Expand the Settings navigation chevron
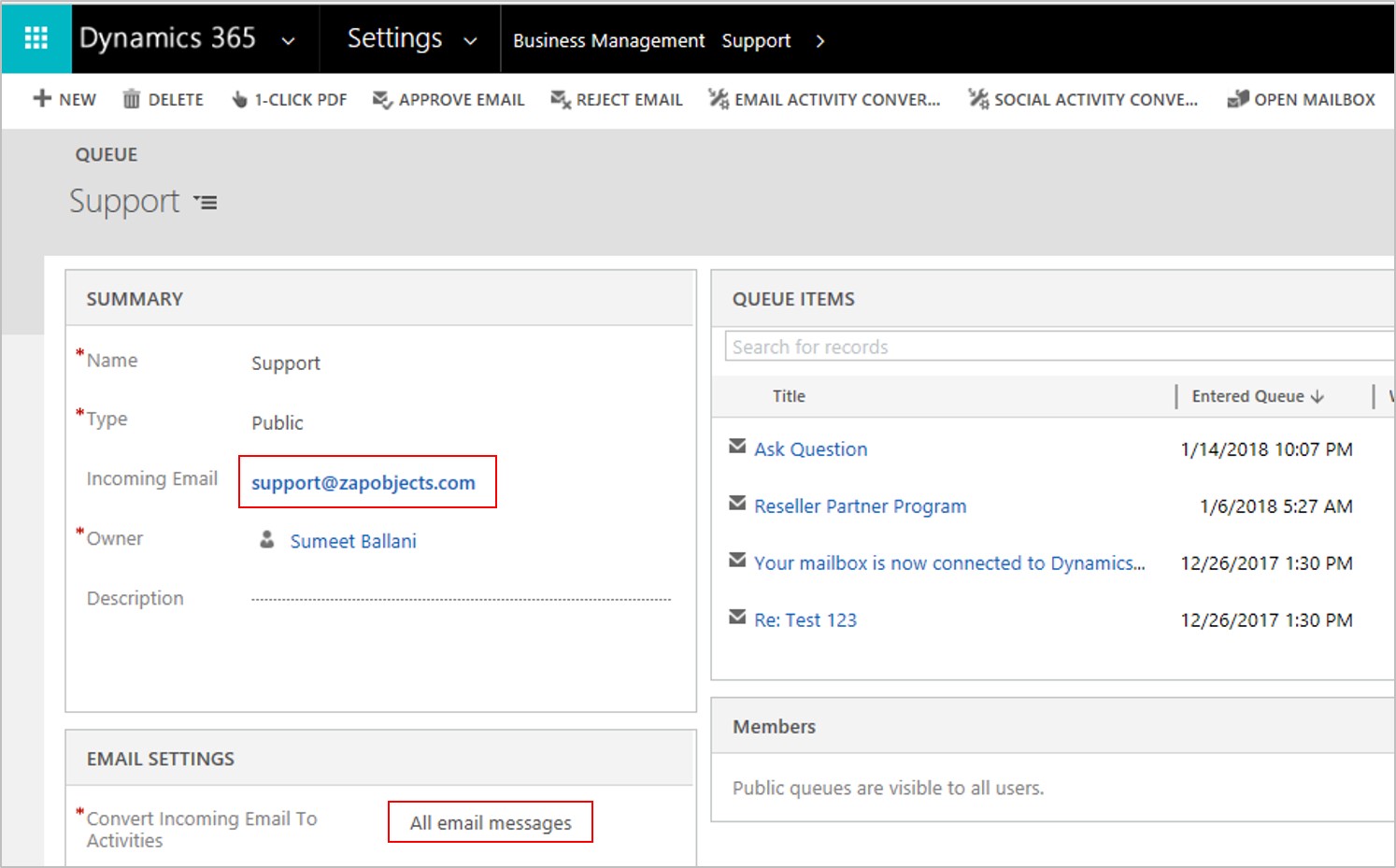The width and height of the screenshot is (1396, 868). pyautogui.click(x=470, y=41)
